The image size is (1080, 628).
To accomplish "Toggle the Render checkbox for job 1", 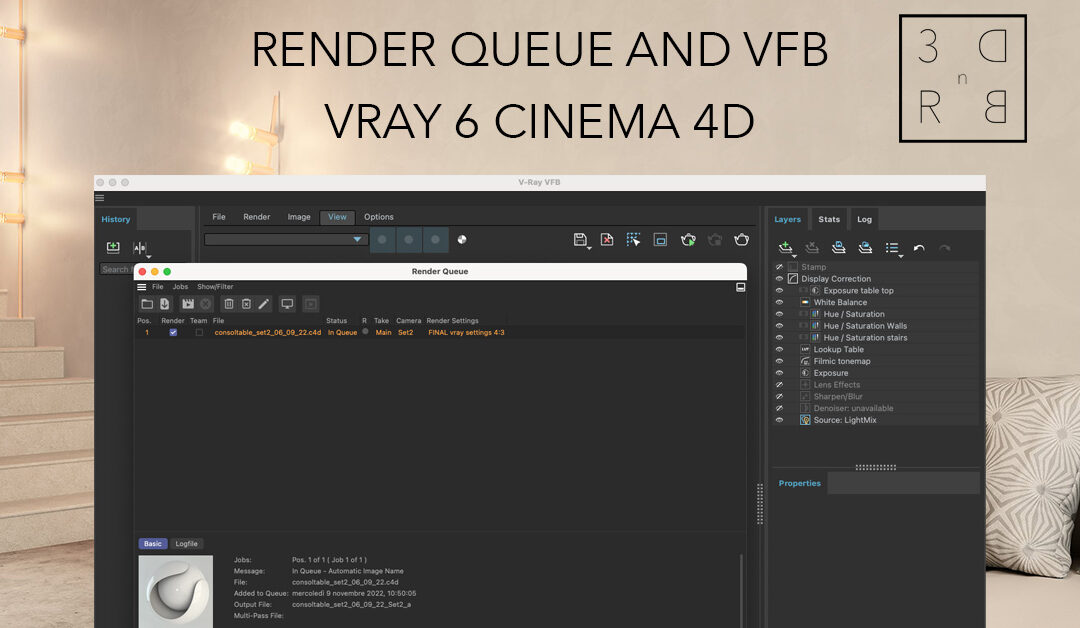I will [x=173, y=333].
